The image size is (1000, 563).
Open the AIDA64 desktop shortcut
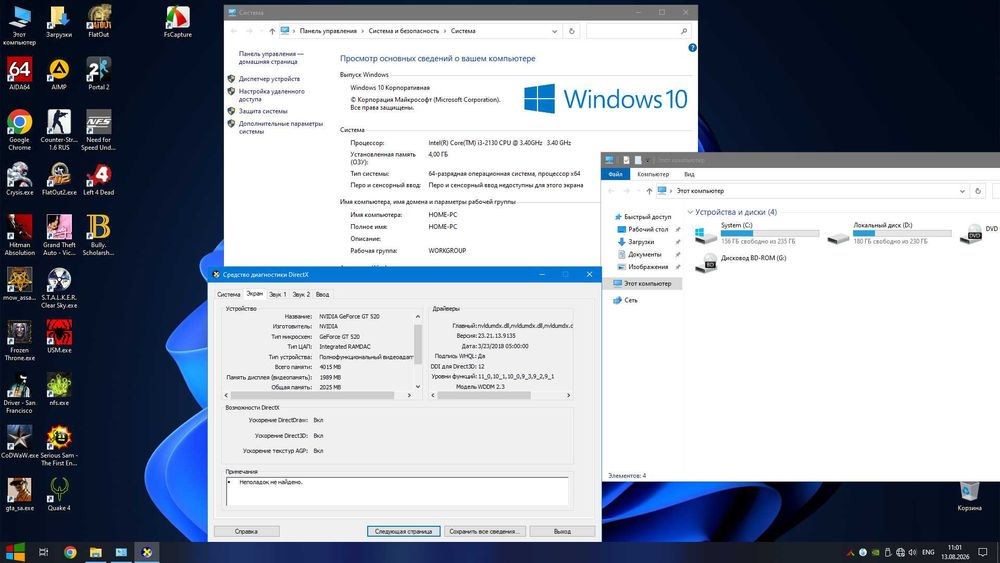pos(19,73)
